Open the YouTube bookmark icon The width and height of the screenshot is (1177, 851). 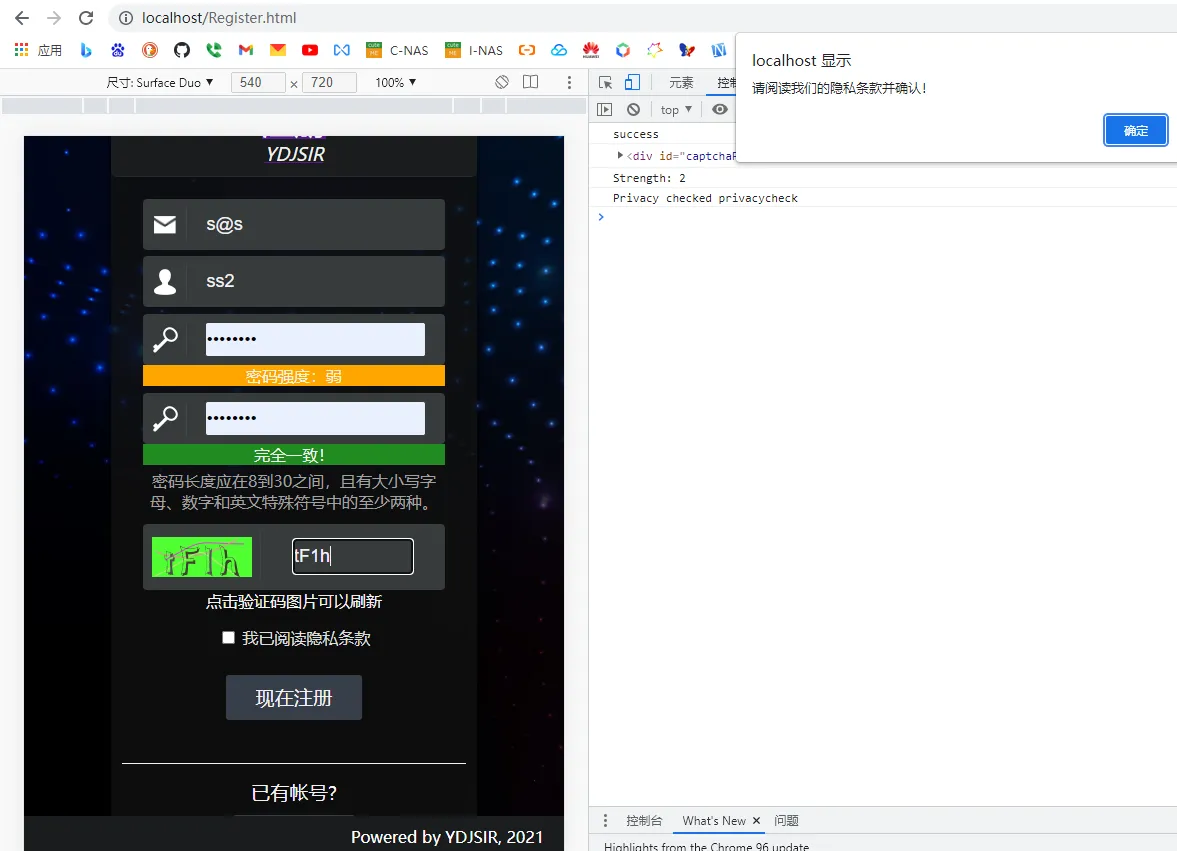(x=310, y=50)
